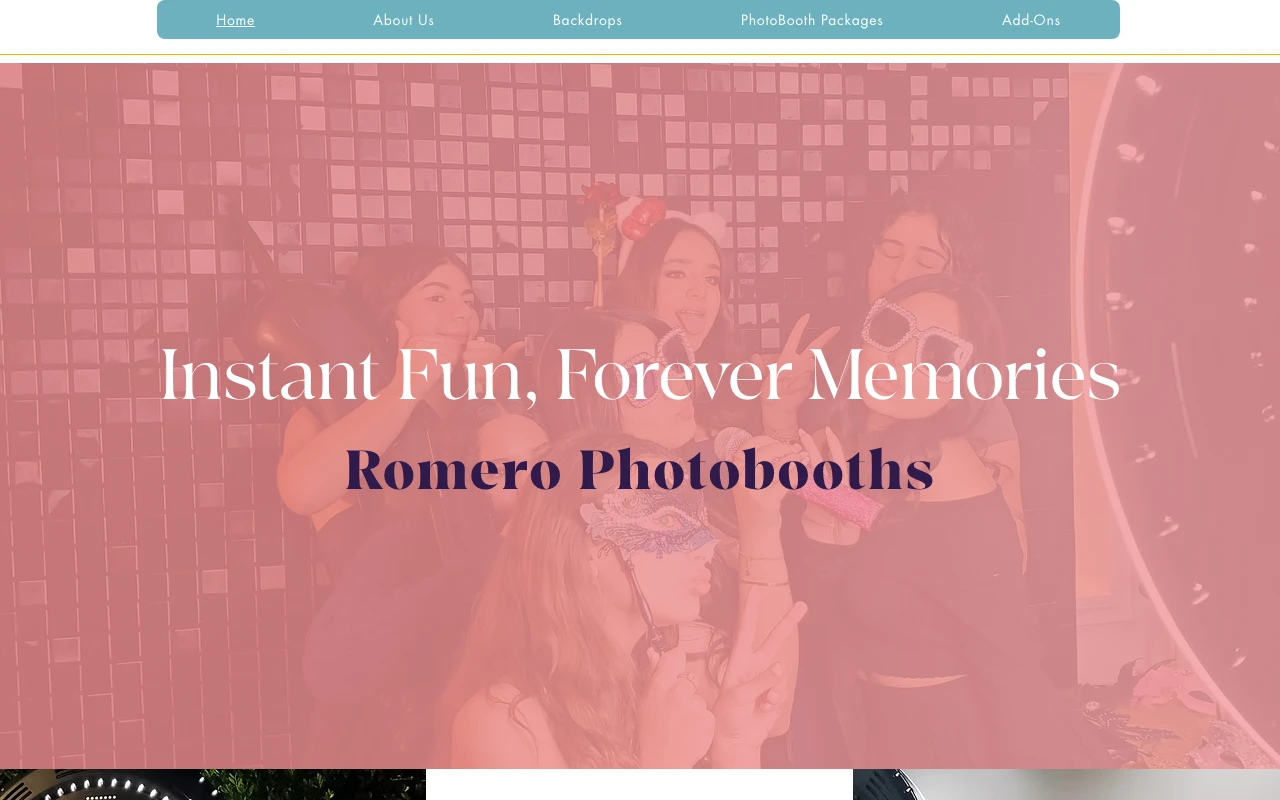The image size is (1280, 800).
Task: Click the bottom-right ring light thumbnail
Action: [x=1066, y=785]
